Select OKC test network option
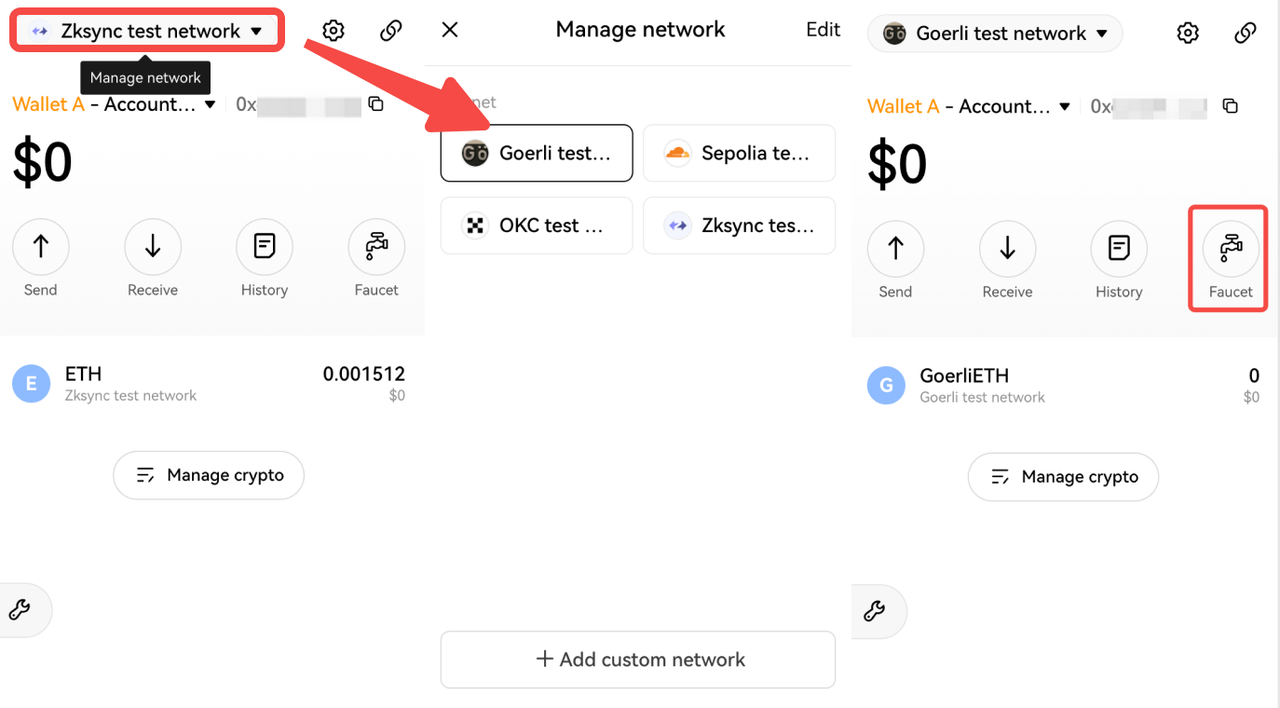Viewport: 1280px width, 708px height. [536, 225]
